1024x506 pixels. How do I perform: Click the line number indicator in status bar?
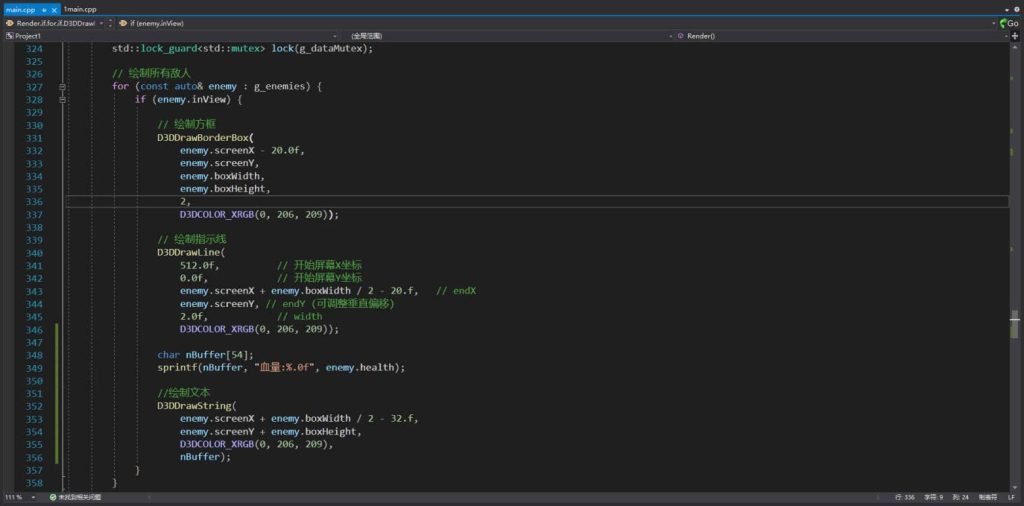904,497
